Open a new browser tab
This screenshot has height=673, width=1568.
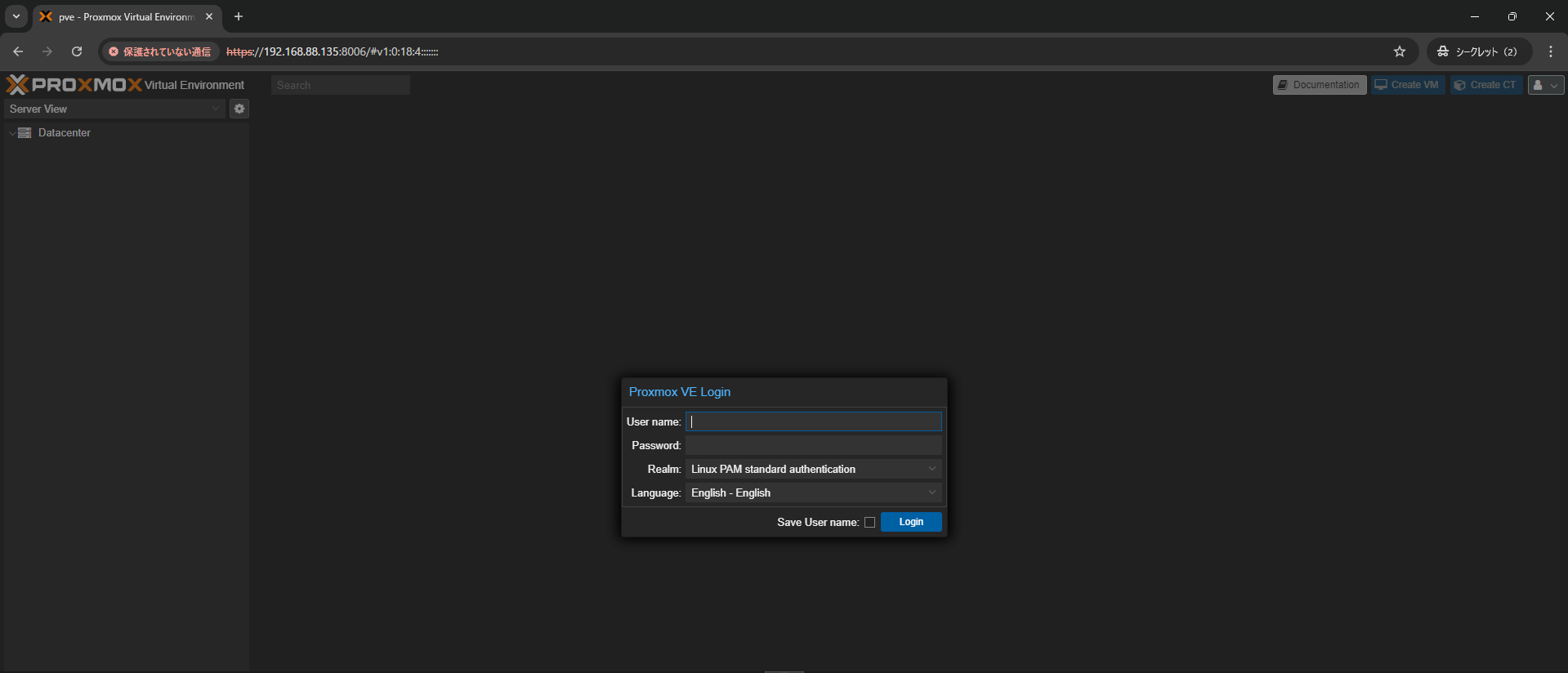tap(239, 16)
